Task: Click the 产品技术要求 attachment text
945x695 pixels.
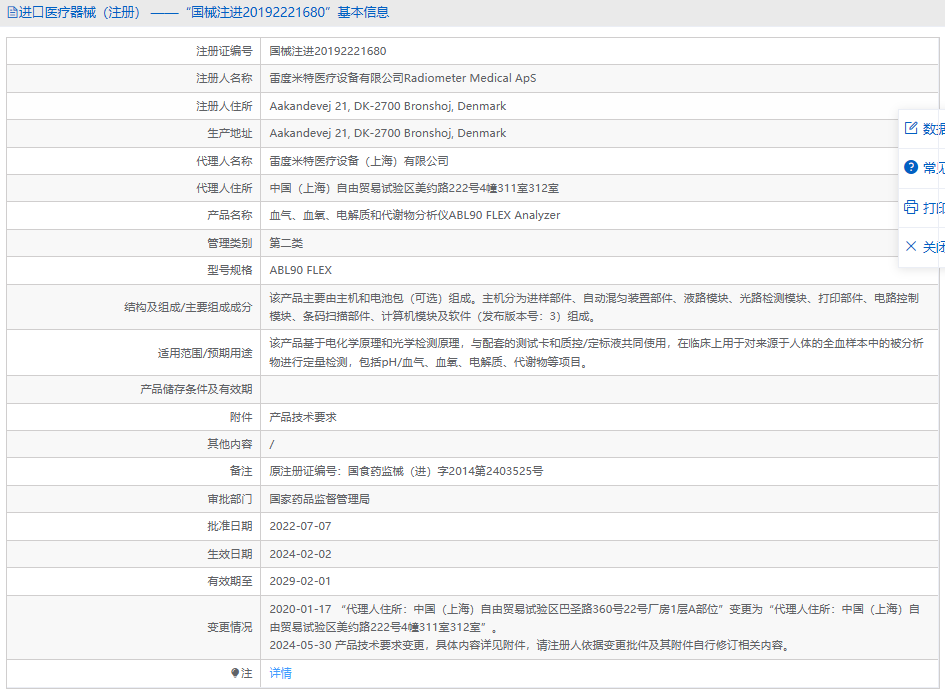Action: coord(303,417)
